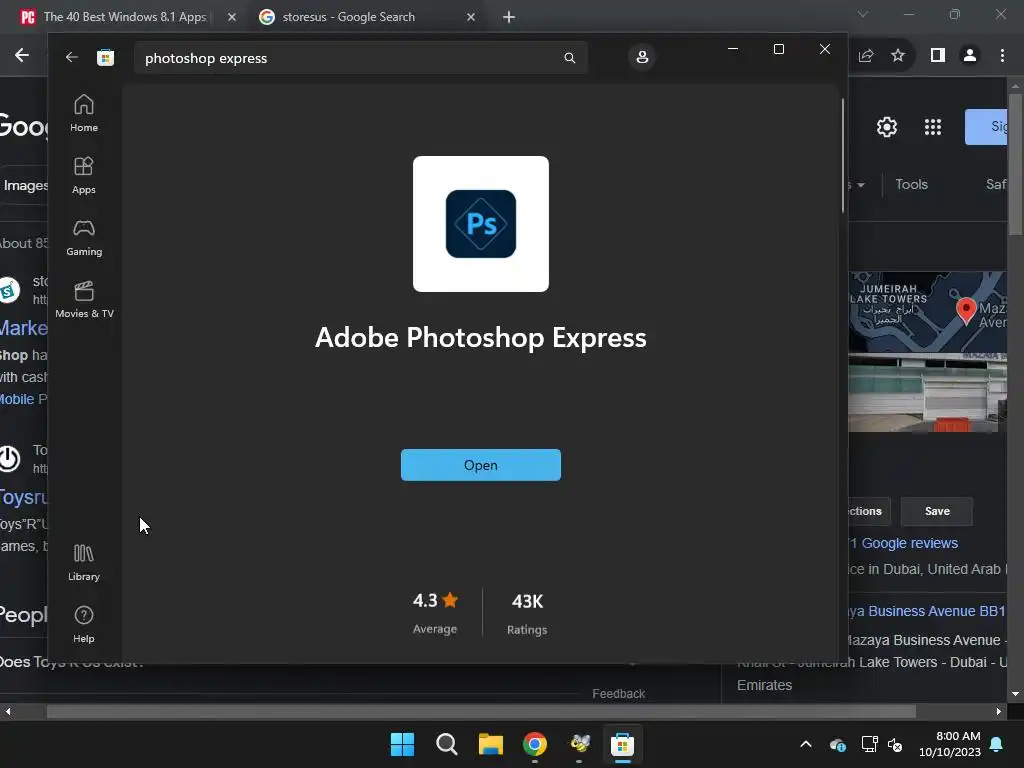The image size is (1024, 768).
Task: Open Windows taskbar Search
Action: pos(447,744)
